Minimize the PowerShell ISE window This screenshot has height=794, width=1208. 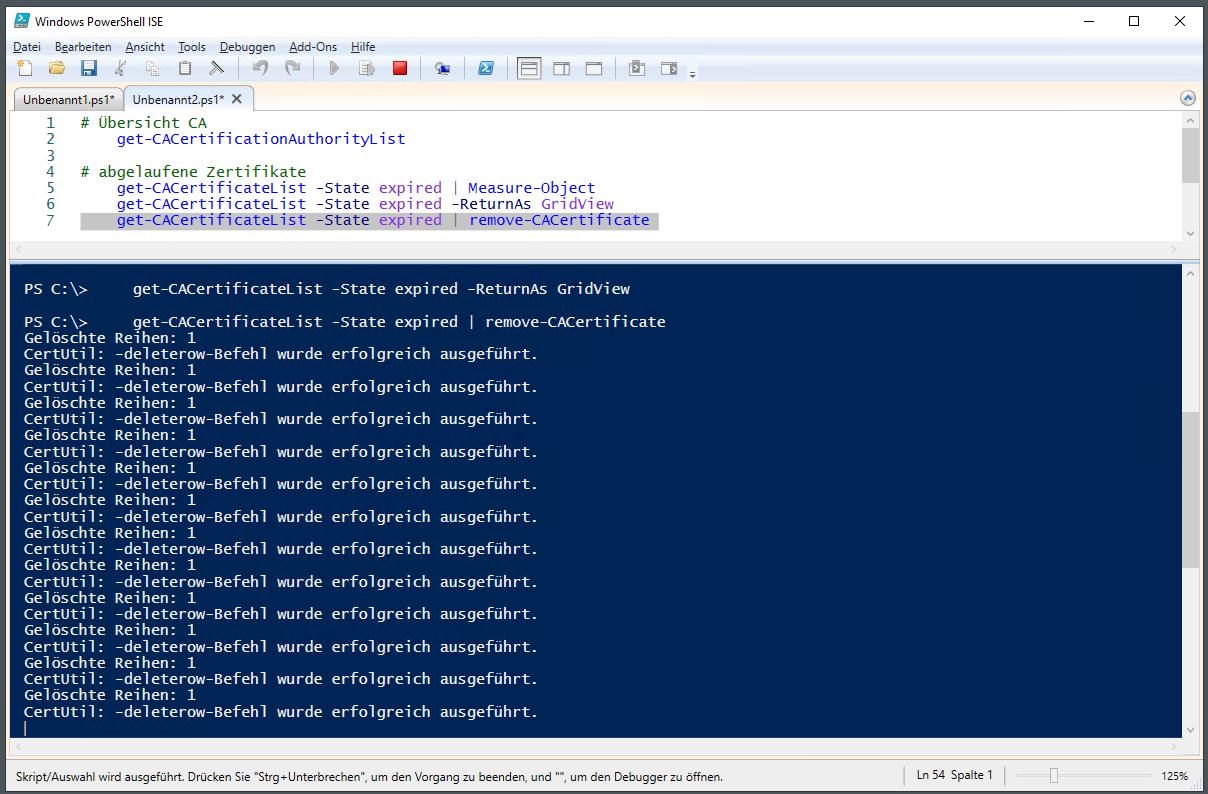coord(1088,21)
